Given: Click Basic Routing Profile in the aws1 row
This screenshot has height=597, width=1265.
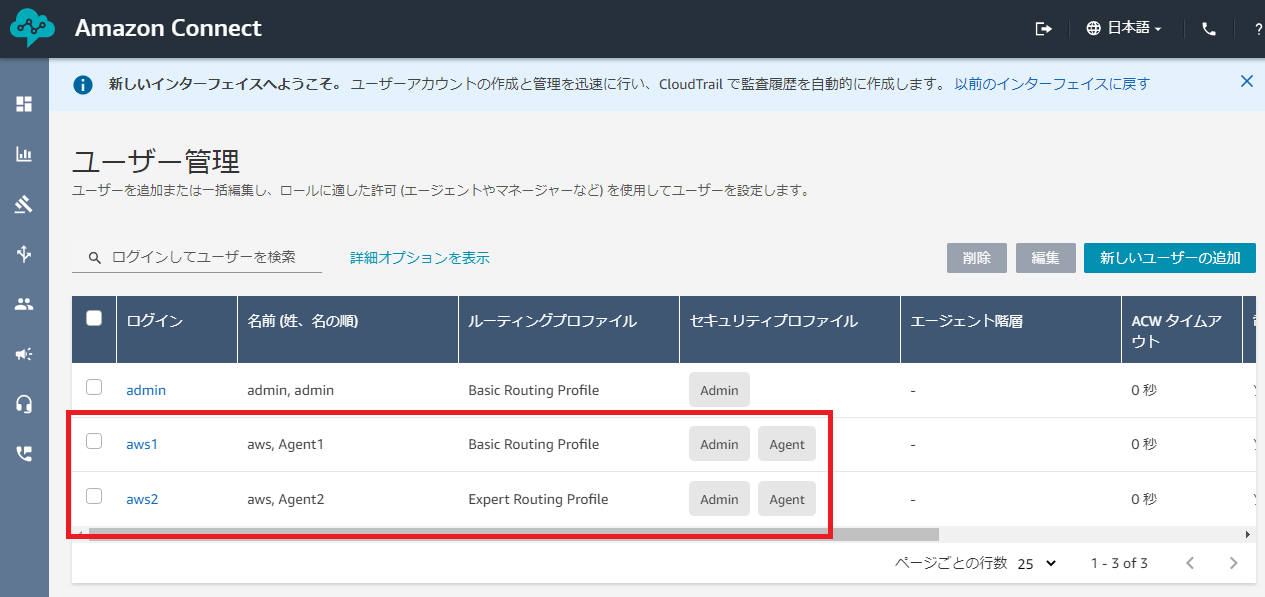Looking at the screenshot, I should click(x=534, y=444).
